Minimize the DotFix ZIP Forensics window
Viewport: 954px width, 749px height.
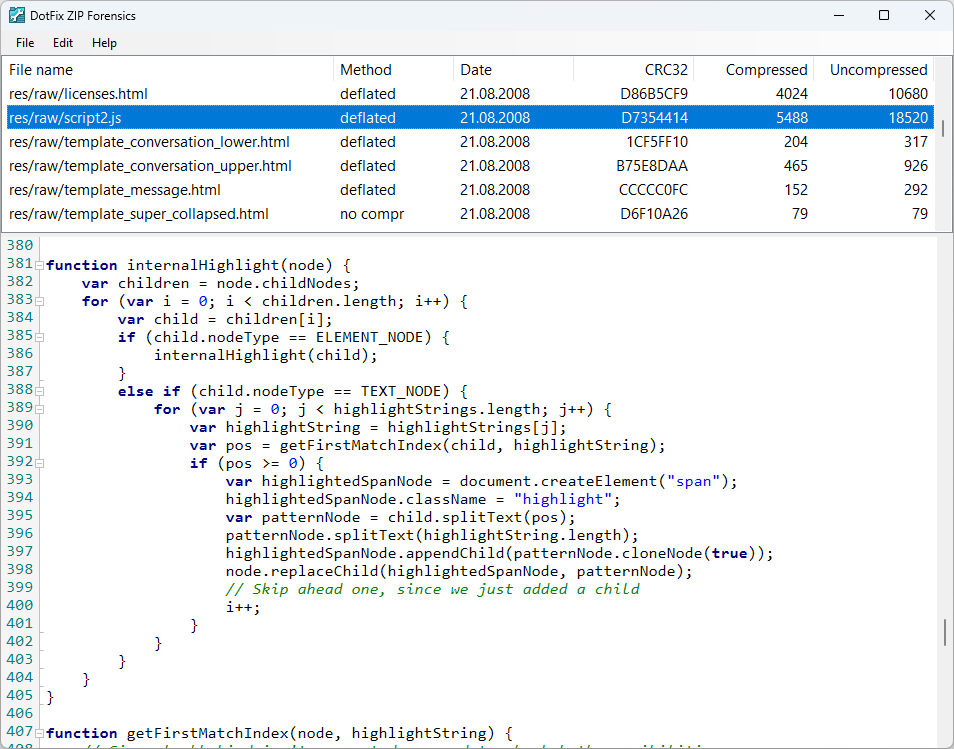pos(839,15)
